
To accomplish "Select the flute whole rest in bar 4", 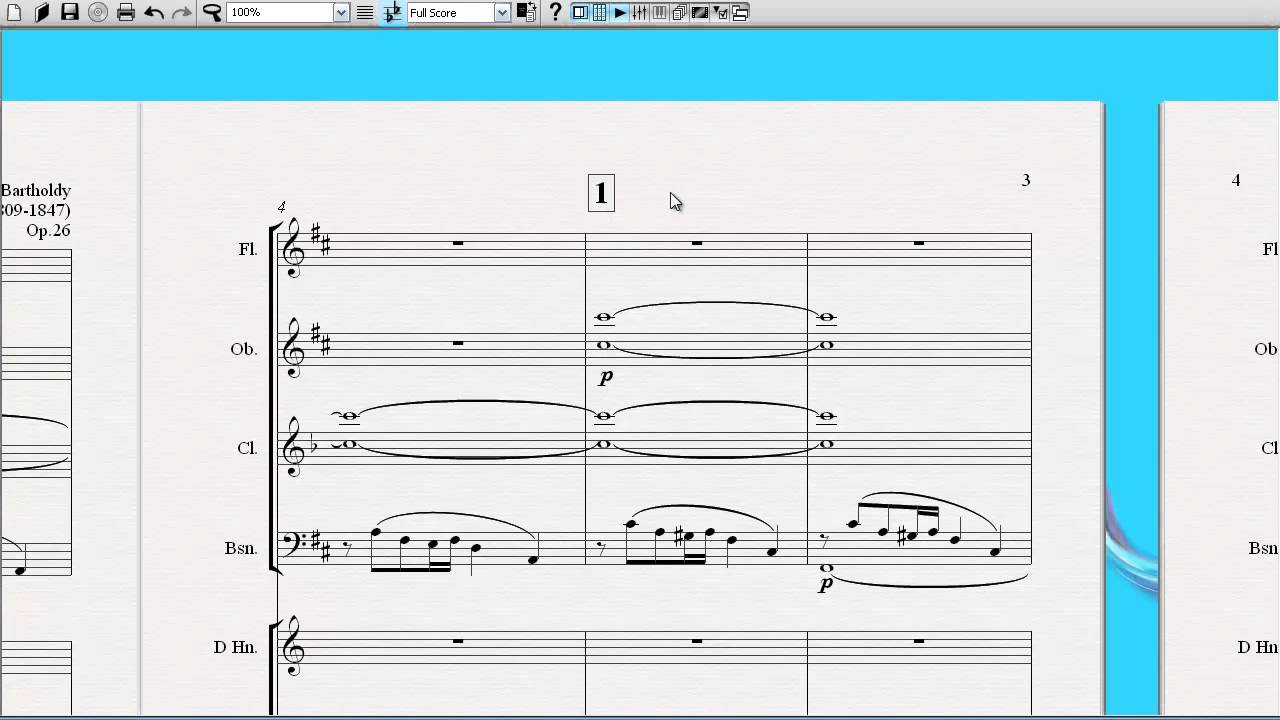I will point(458,242).
